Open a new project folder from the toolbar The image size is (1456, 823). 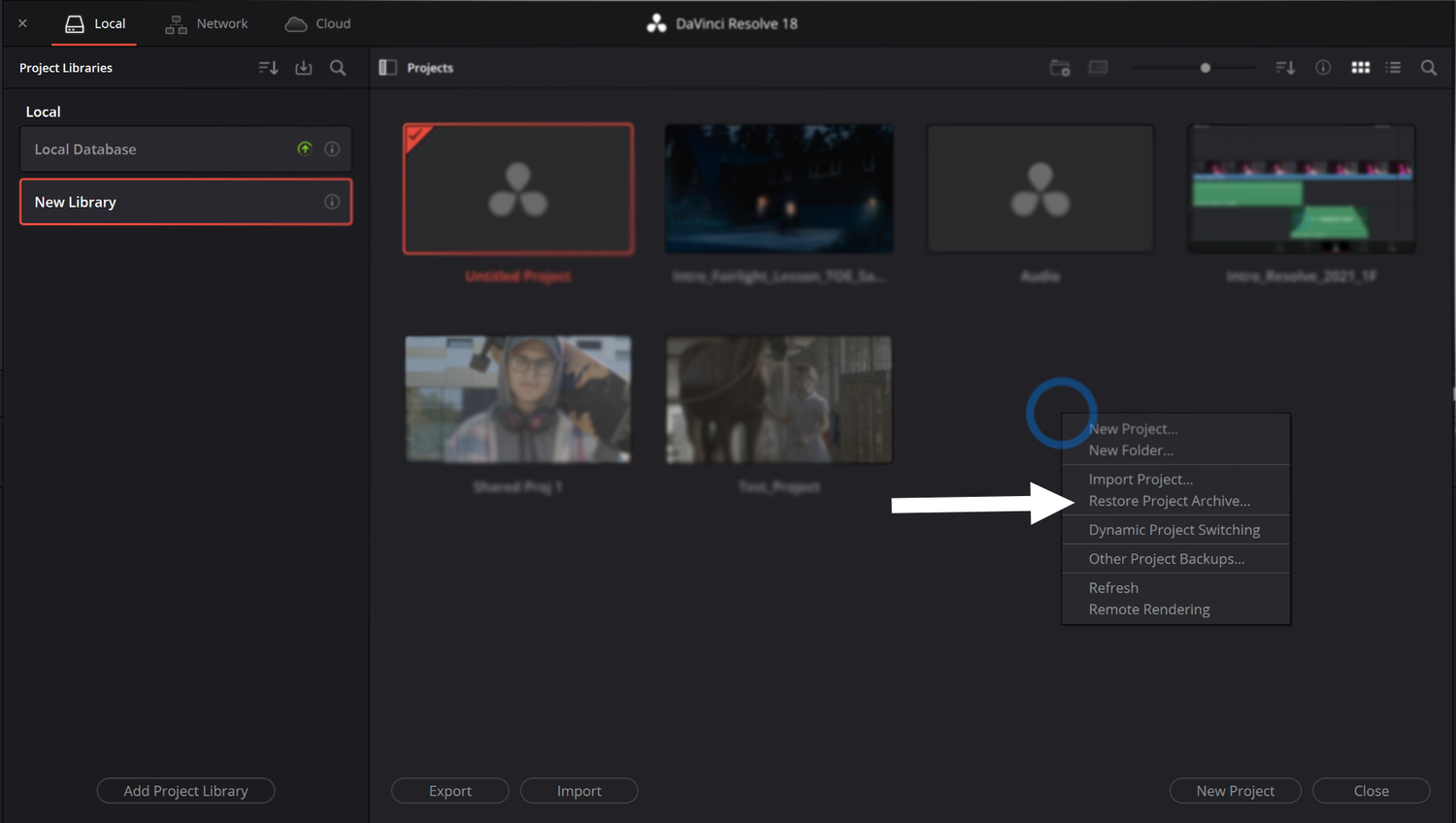(x=1059, y=67)
